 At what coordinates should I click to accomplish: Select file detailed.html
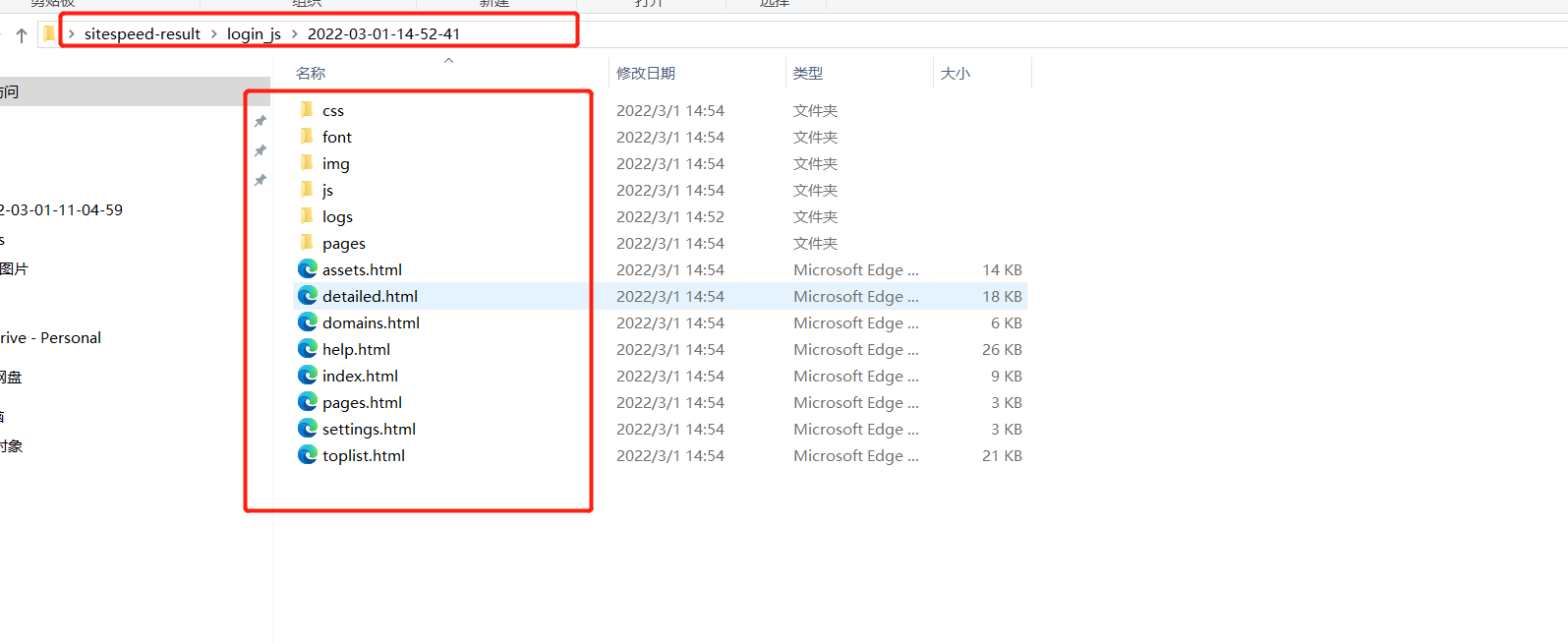pyautogui.click(x=370, y=296)
